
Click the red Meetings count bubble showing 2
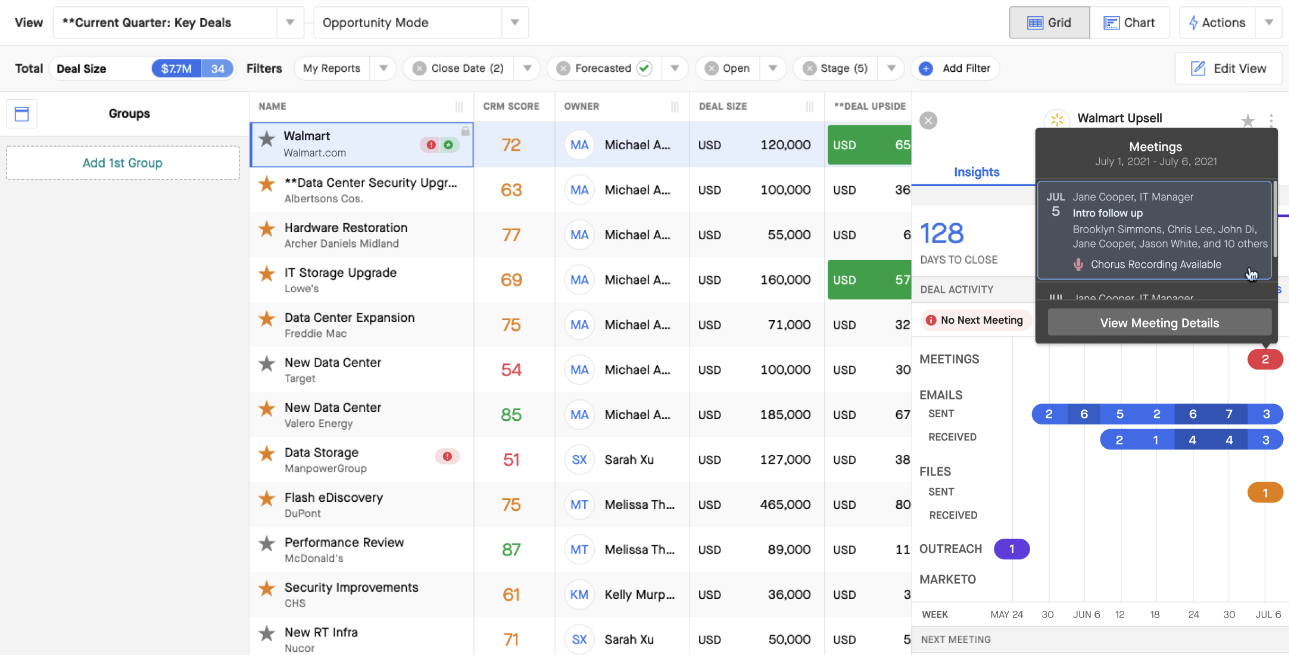click(x=1265, y=359)
